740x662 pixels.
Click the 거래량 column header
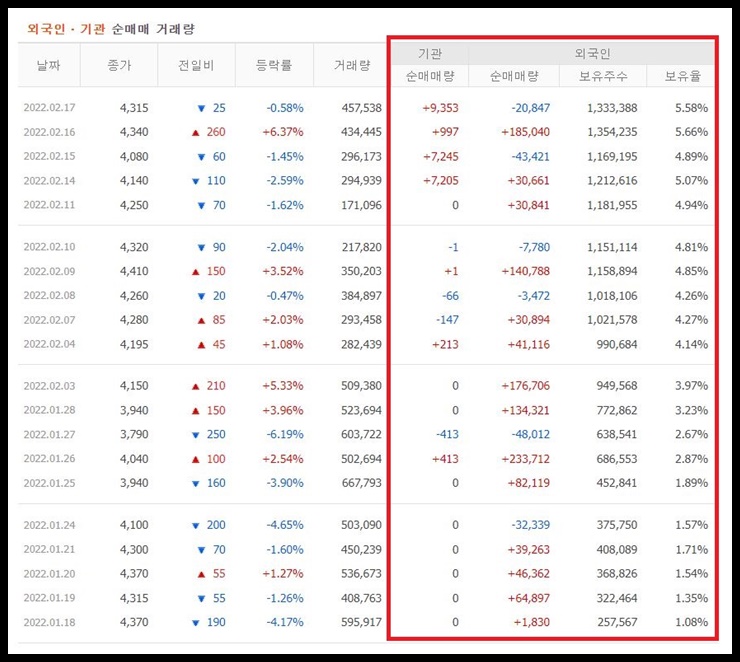(352, 65)
